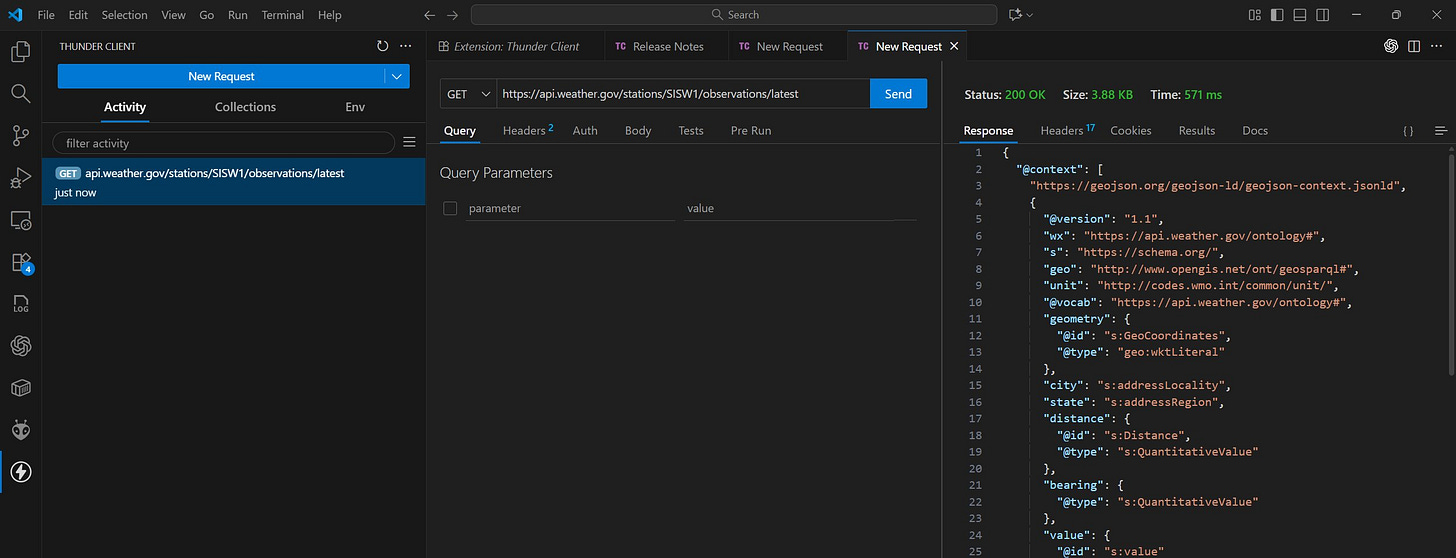Open the Remote Explorer view
The image size is (1456, 558).
point(20,220)
